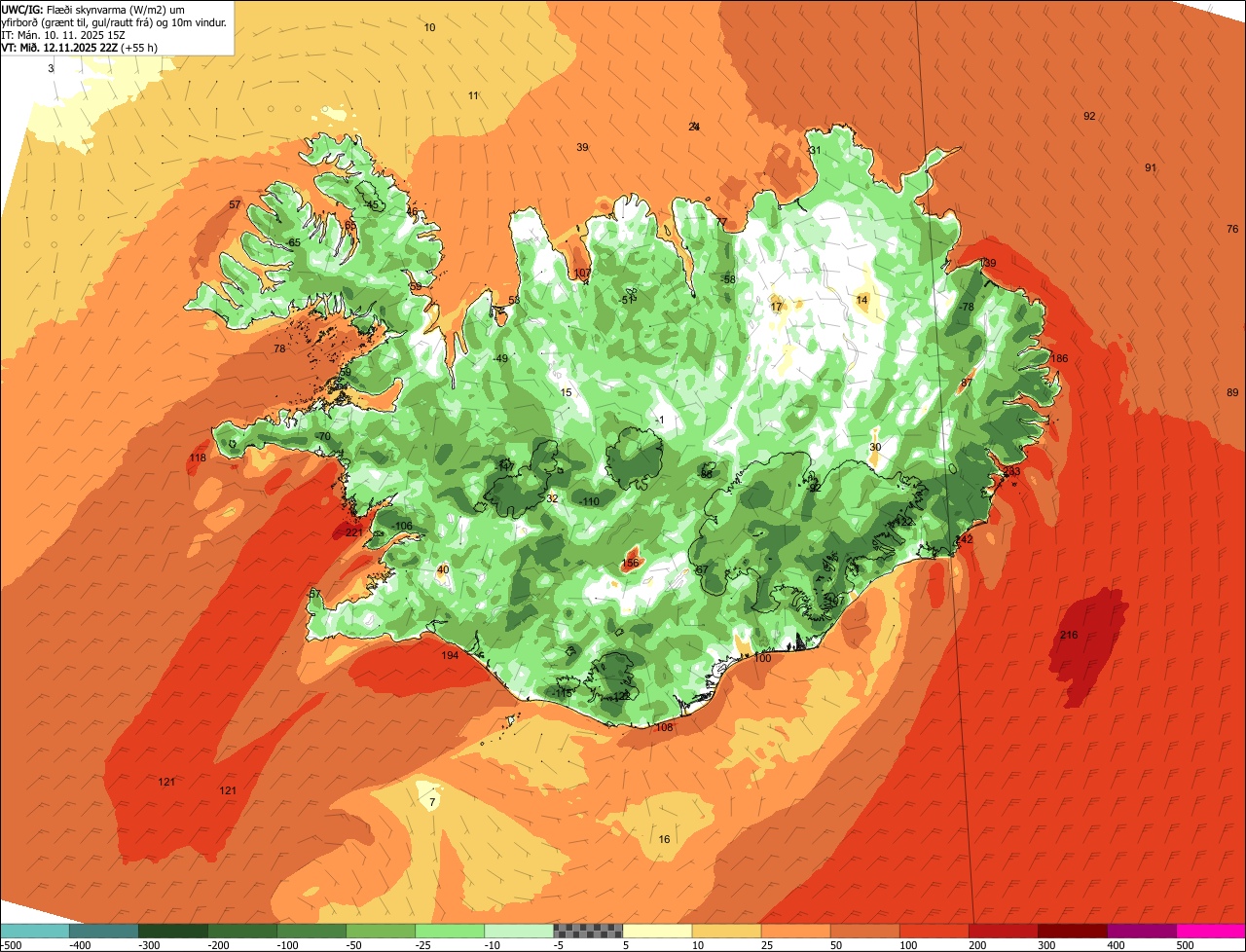Click the map value 31 on the northeast peninsula
This screenshot has height=952, width=1246.
click(x=815, y=151)
